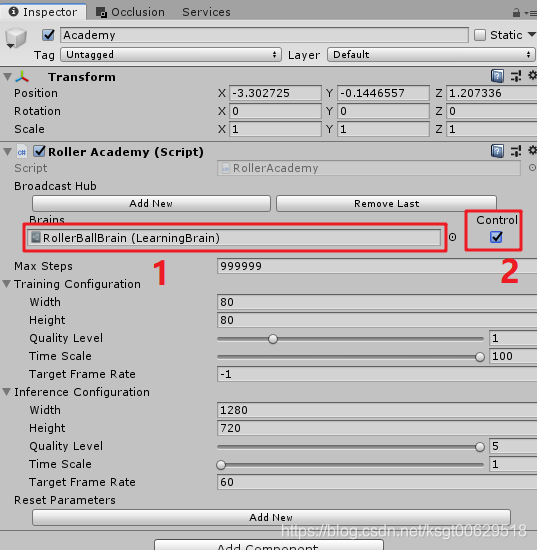Viewport: 537px width, 550px height.
Task: Click the Rotation Y field
Action: click(383, 111)
